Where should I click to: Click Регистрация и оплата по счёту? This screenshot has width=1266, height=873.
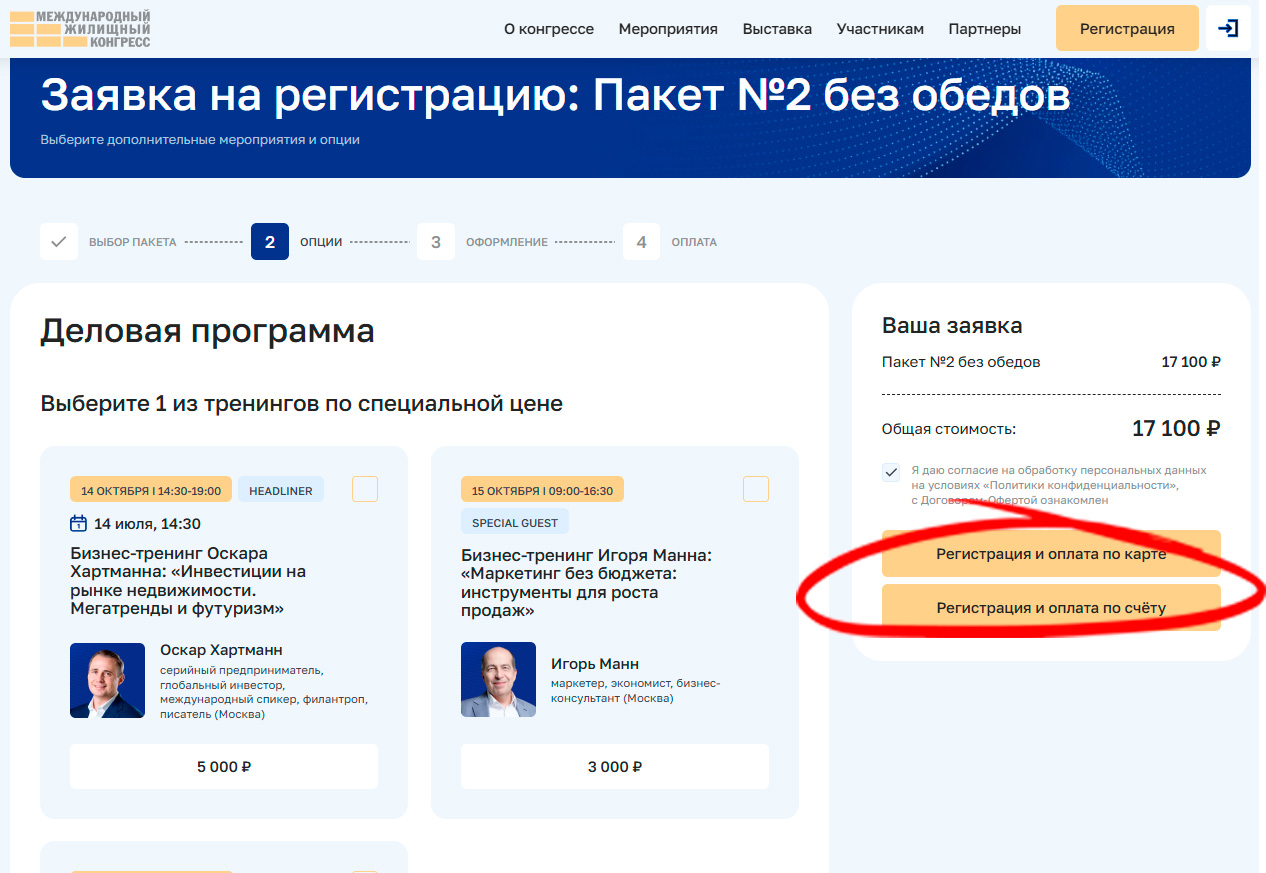tap(1051, 607)
